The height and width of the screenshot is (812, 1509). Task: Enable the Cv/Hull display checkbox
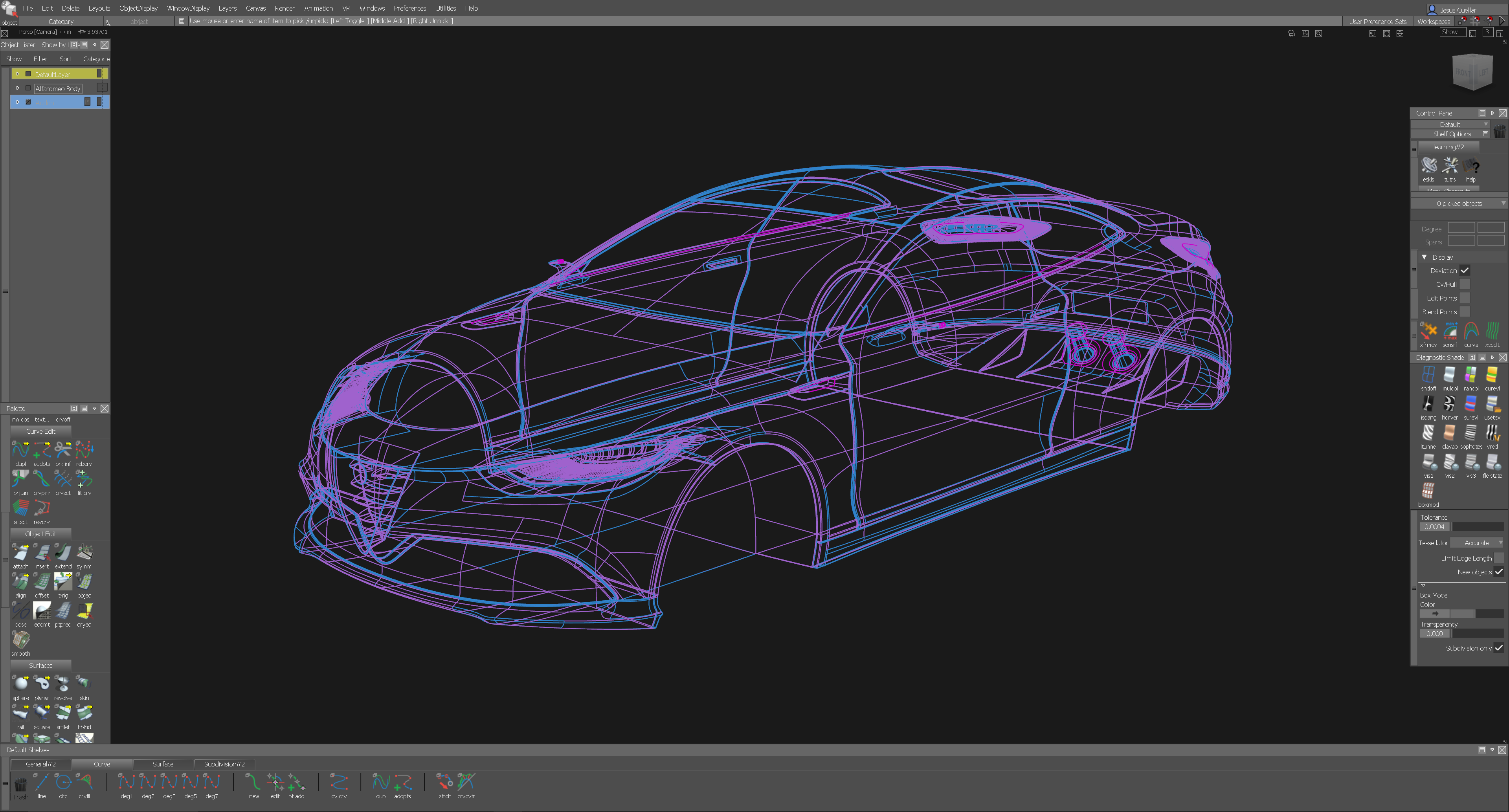[x=1465, y=284]
